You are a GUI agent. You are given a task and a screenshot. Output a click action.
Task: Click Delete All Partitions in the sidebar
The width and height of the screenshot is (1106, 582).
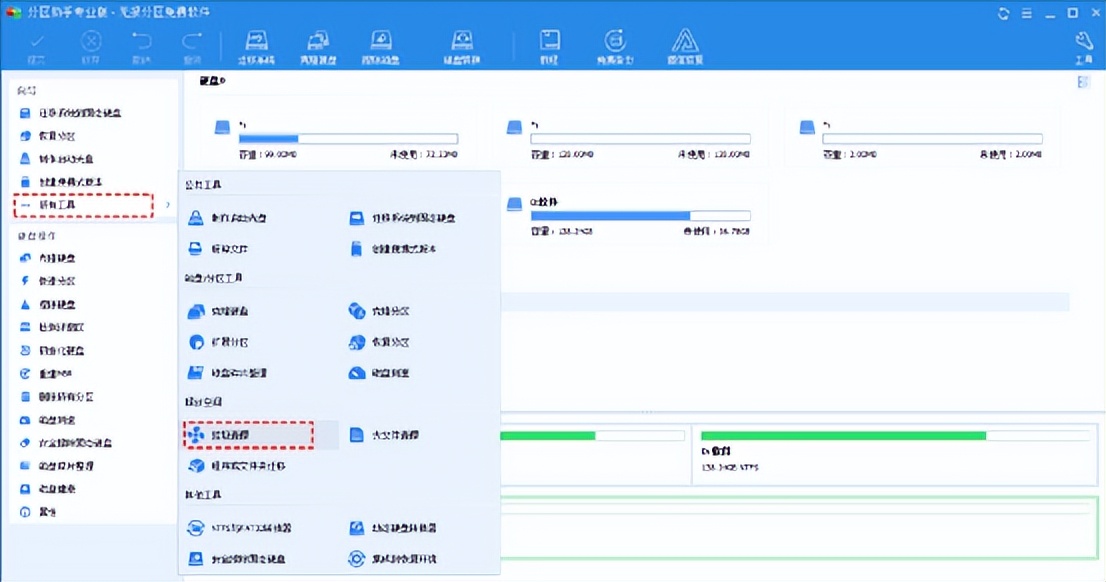[x=60, y=397]
